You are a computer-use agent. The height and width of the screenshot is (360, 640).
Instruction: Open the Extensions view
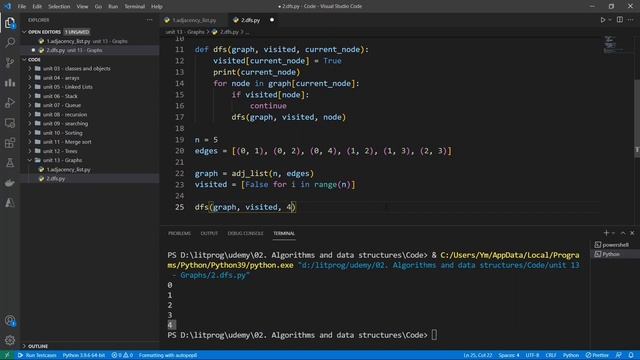pos(10,143)
